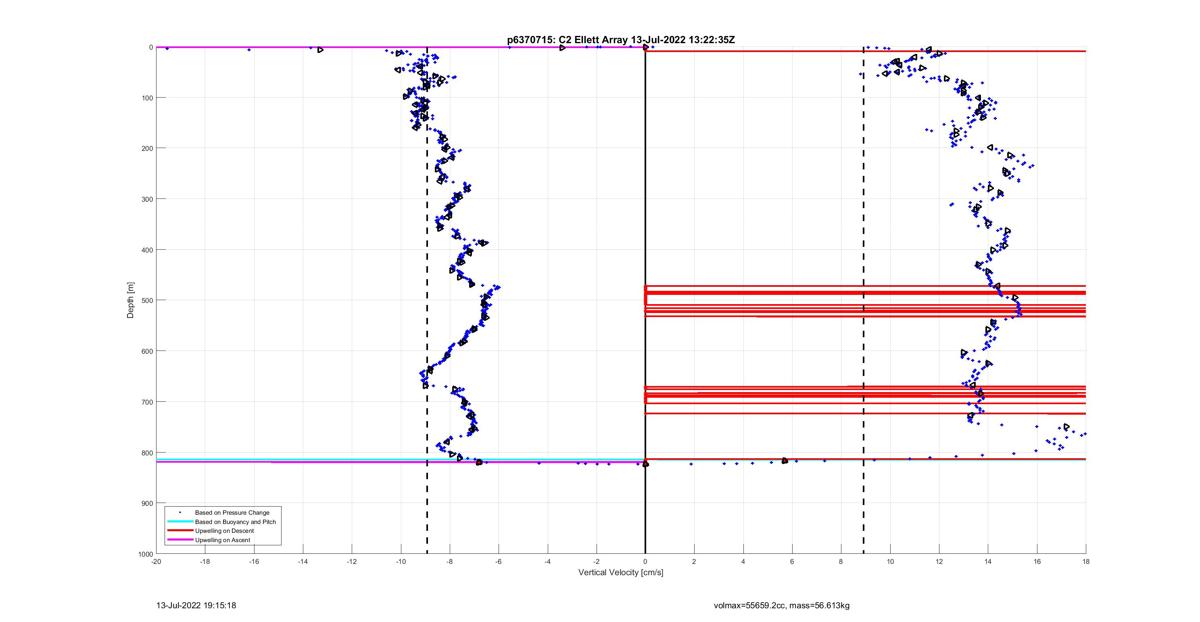
Task: Click the timestamp '13-Jul-2022 19:15:18'
Action: coord(195,605)
